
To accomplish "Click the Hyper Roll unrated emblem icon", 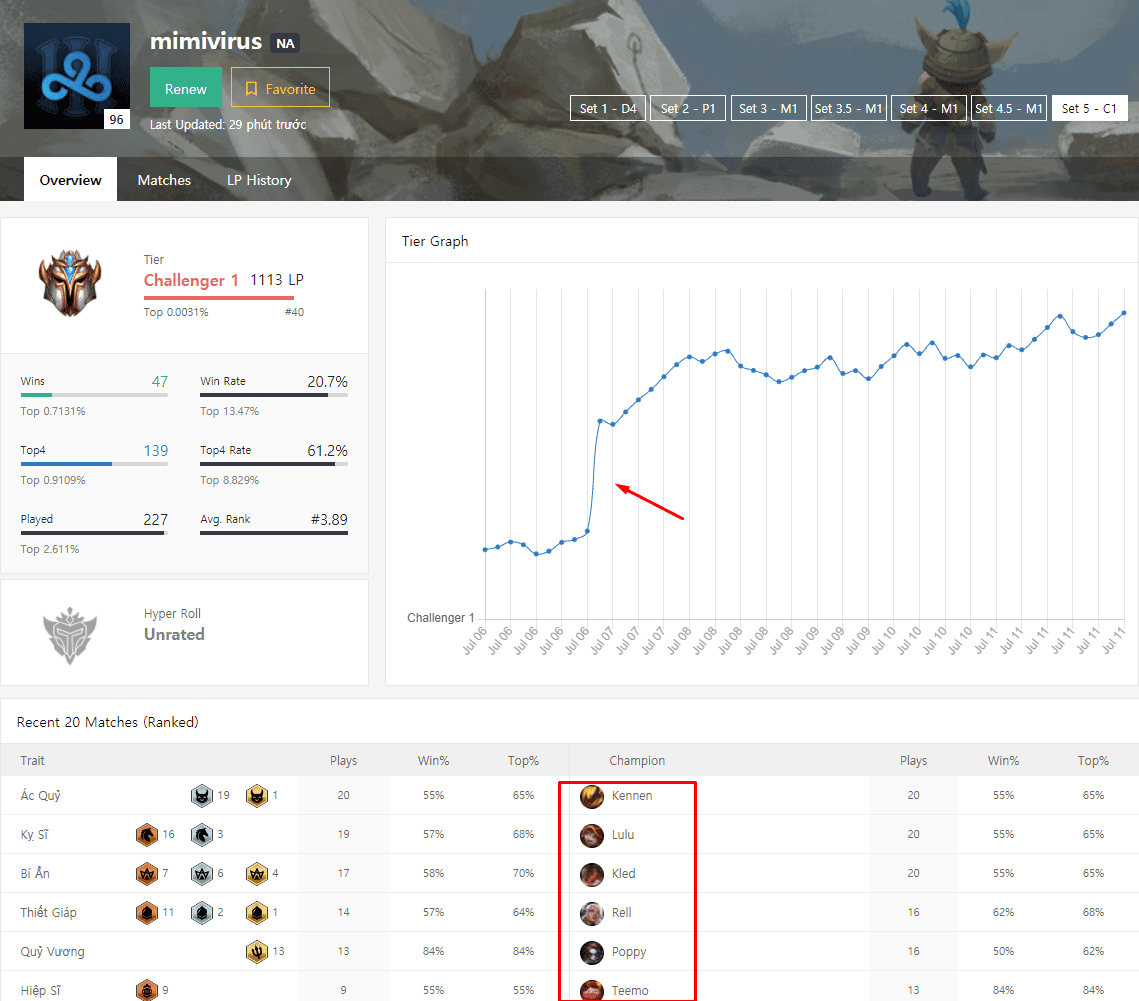I will click(x=70, y=635).
